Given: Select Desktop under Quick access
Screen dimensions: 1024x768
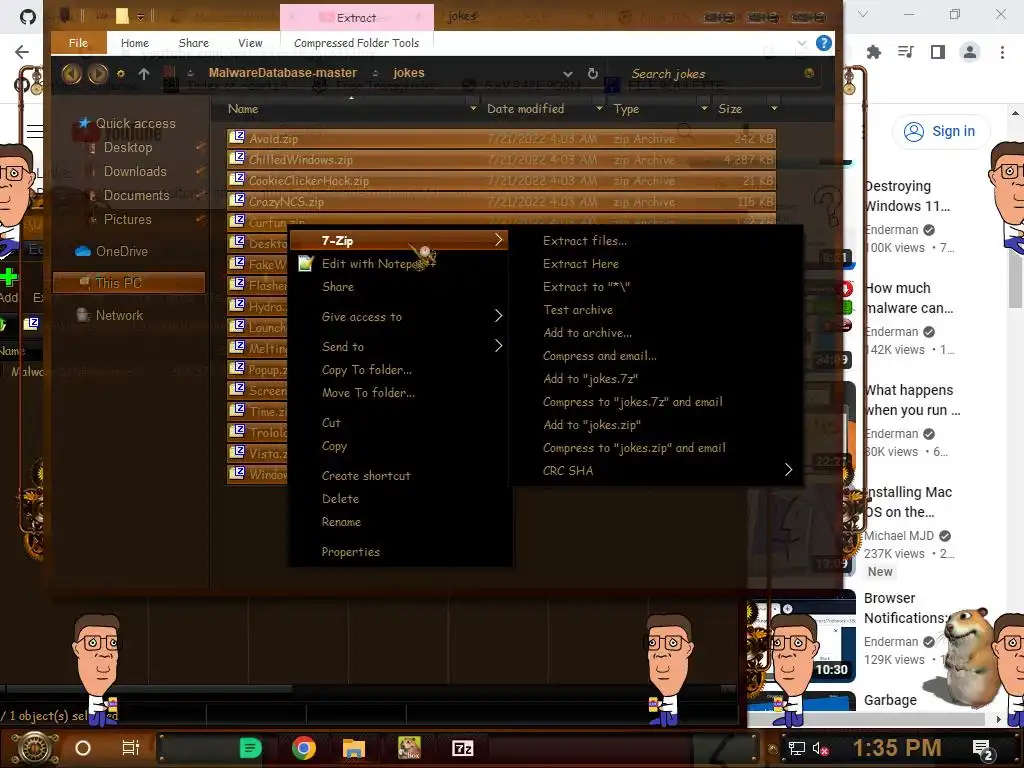Looking at the screenshot, I should 128,148.
